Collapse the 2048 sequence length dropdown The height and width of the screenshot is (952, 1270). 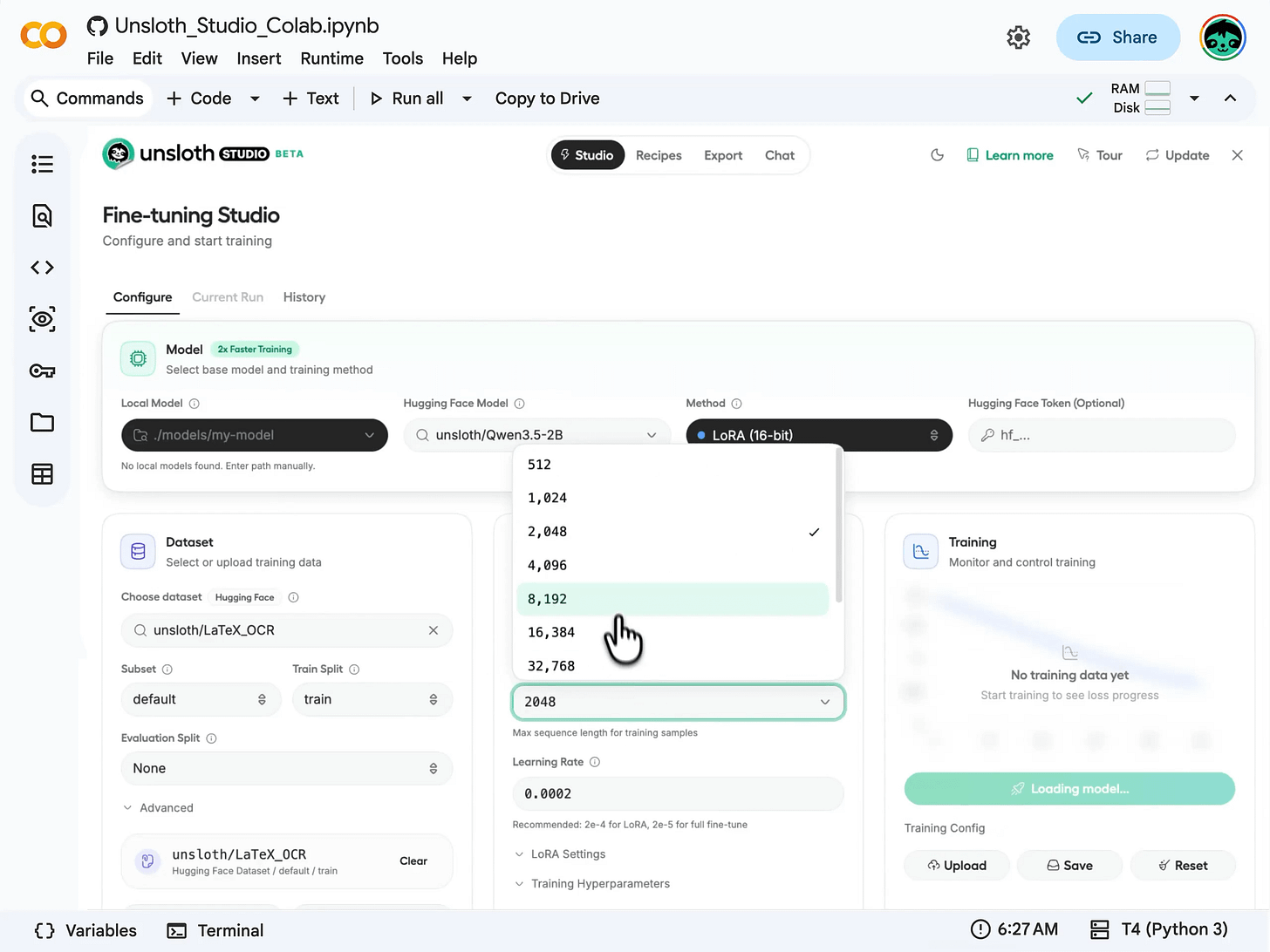click(678, 702)
